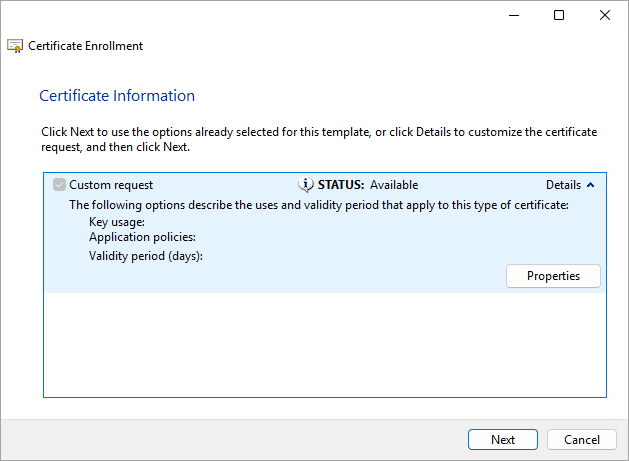
Task: Open certificate Properties
Action: click(x=553, y=276)
